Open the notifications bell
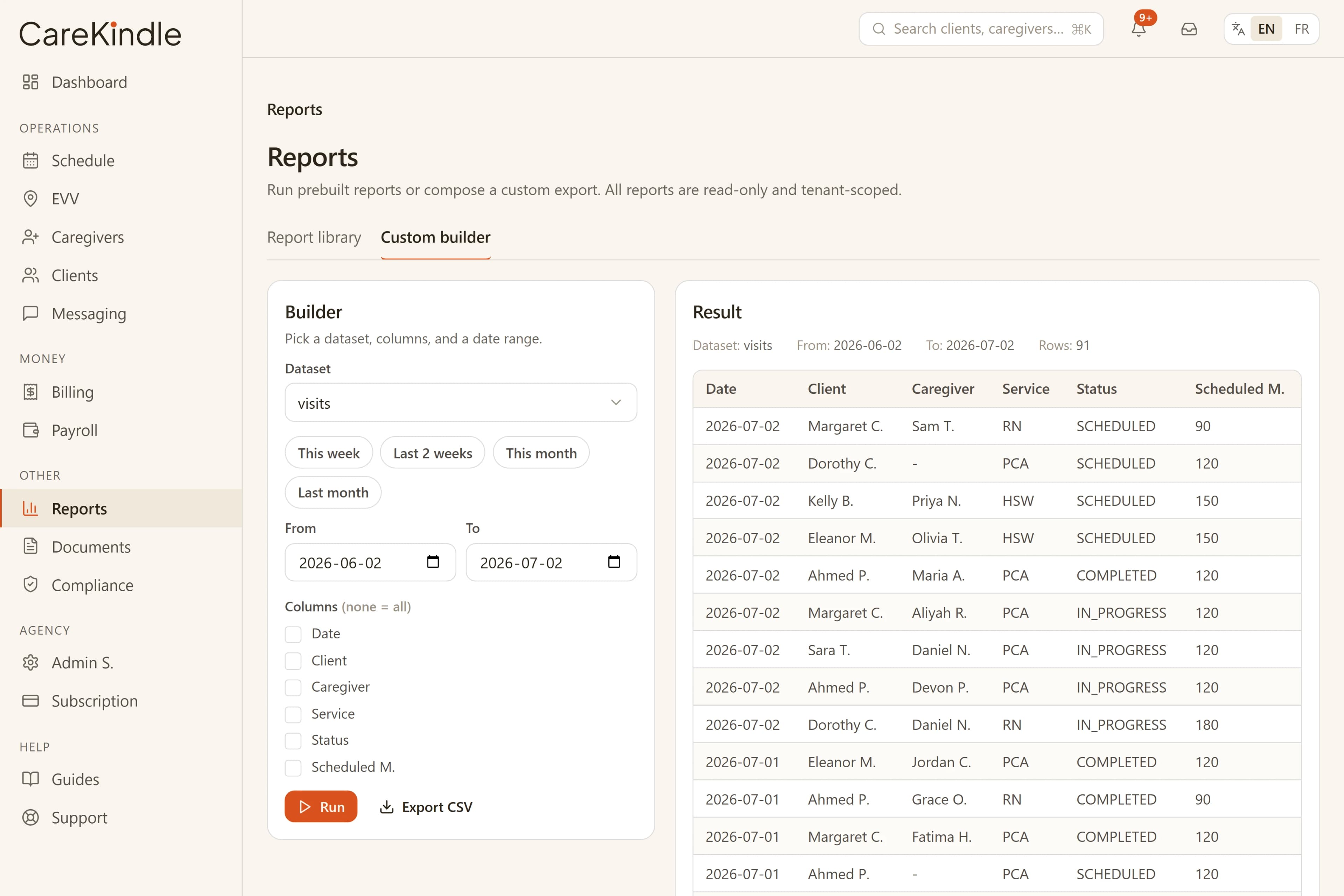 point(1138,29)
